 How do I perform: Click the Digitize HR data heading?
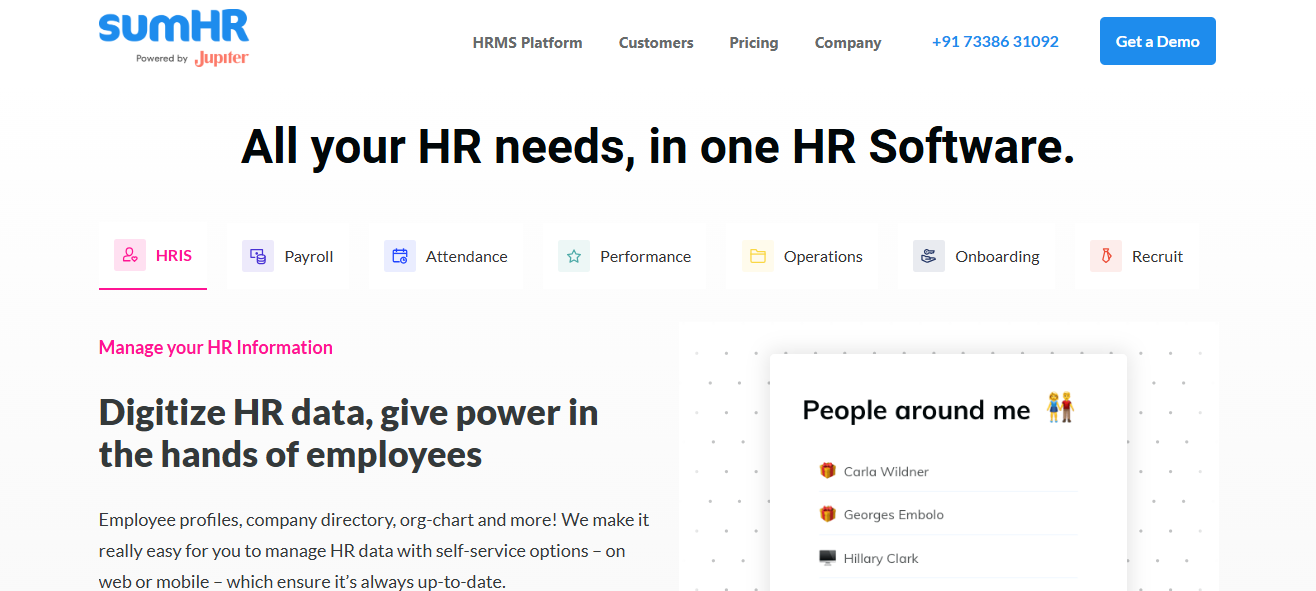pos(349,433)
